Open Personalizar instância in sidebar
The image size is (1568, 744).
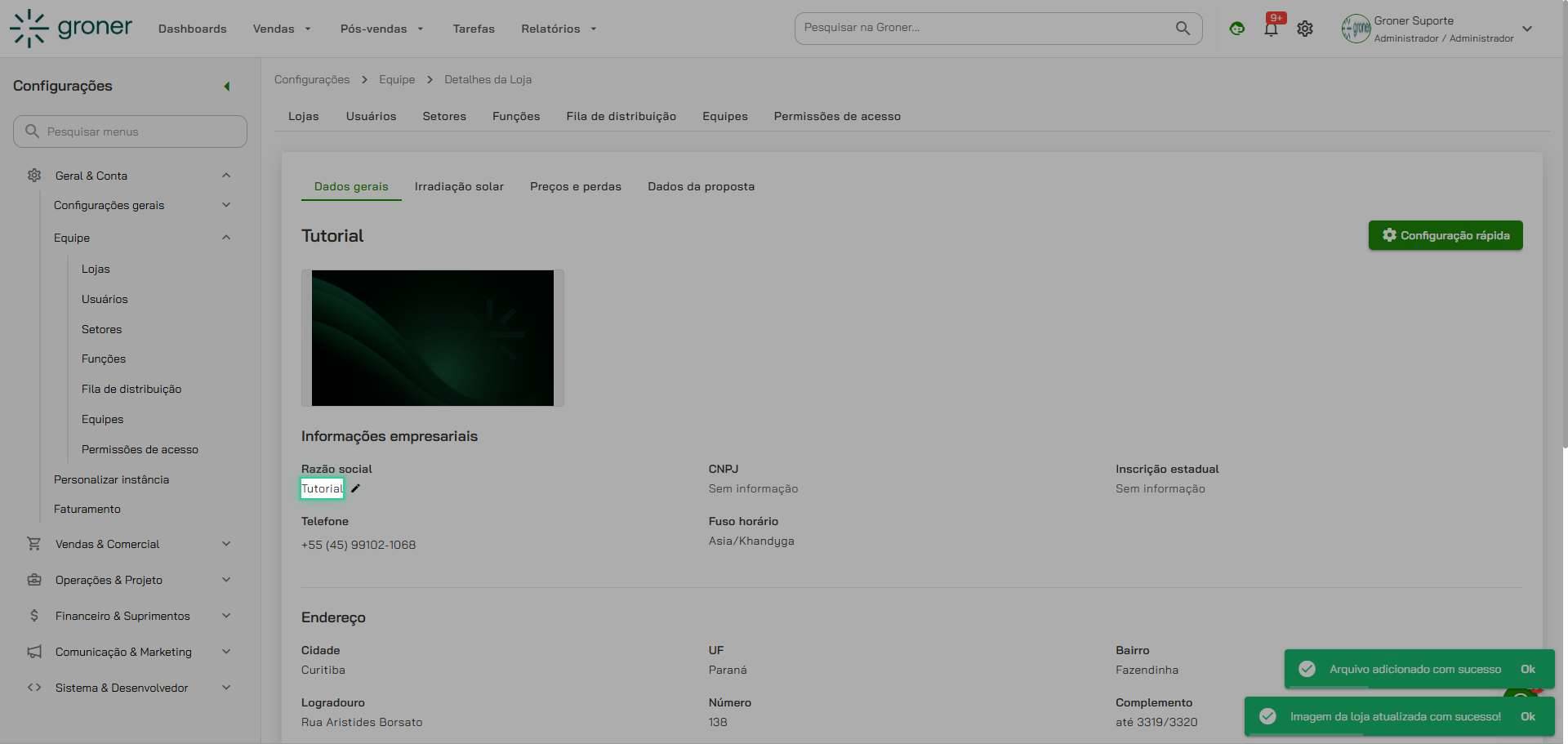(x=112, y=479)
